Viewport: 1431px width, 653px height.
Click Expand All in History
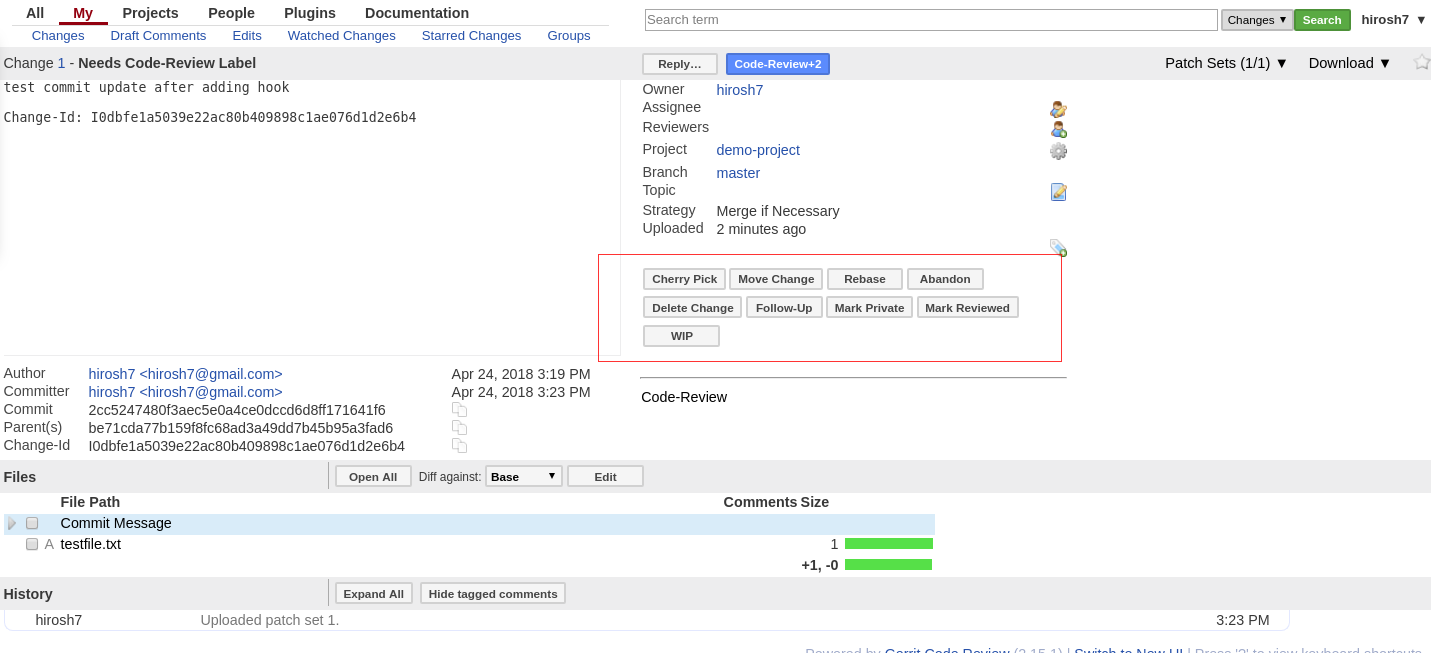click(373, 594)
